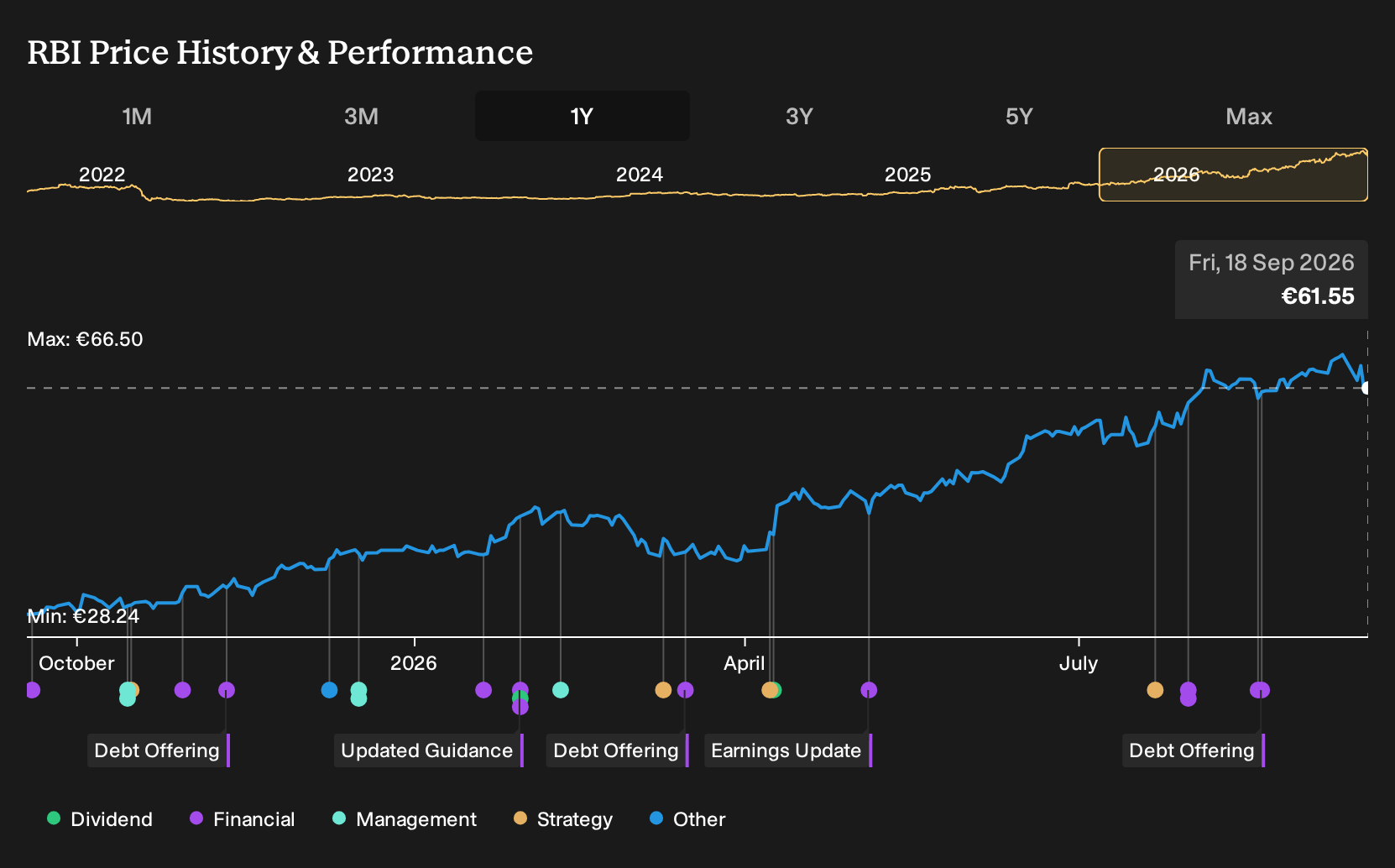Select the 1Y time range tab
The height and width of the screenshot is (868, 1395).
583,116
